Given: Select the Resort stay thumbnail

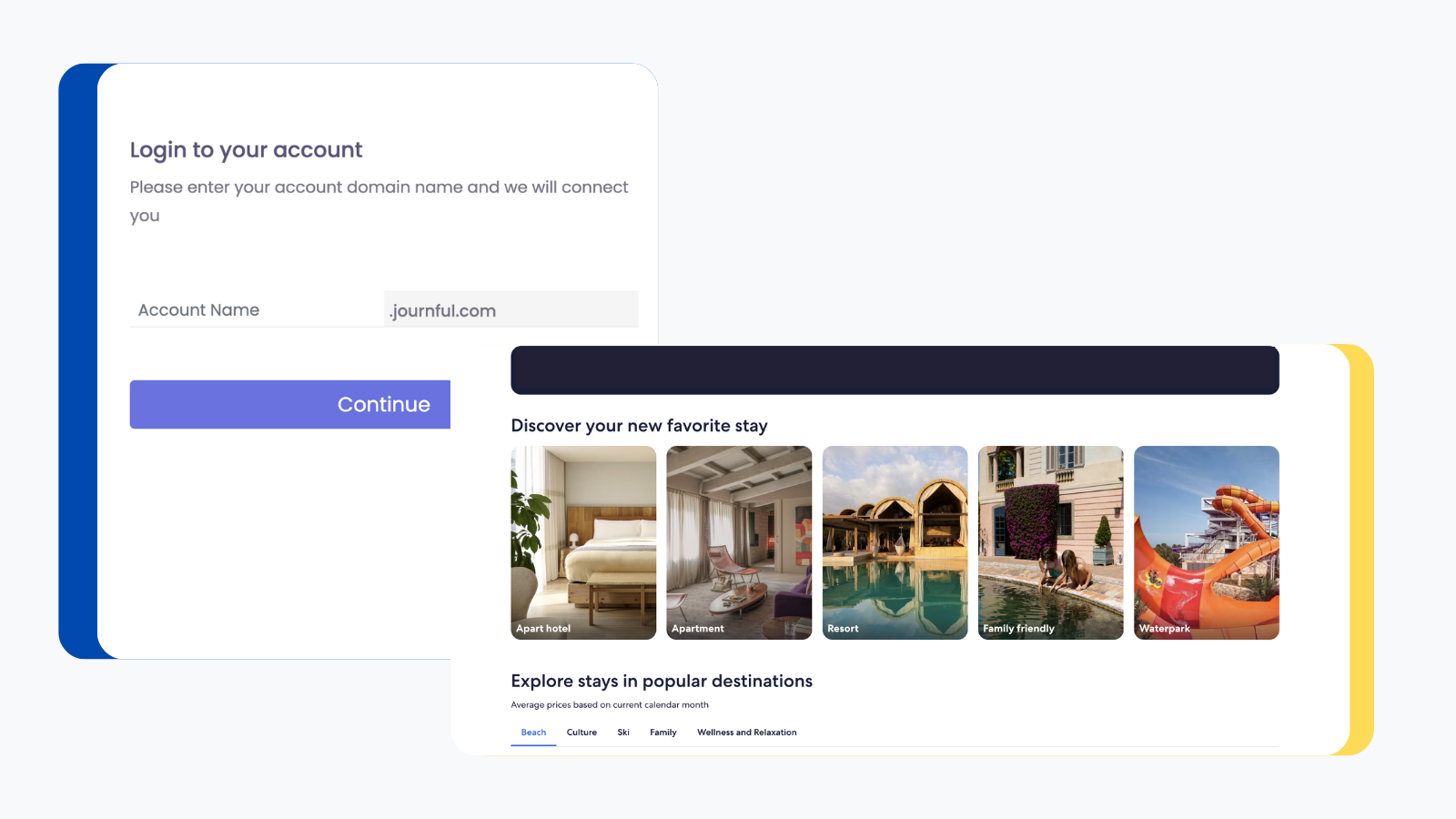Looking at the screenshot, I should tap(895, 542).
